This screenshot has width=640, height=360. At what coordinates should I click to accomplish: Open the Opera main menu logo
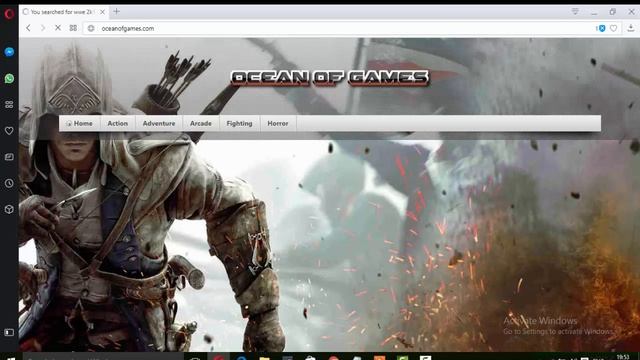[9, 14]
